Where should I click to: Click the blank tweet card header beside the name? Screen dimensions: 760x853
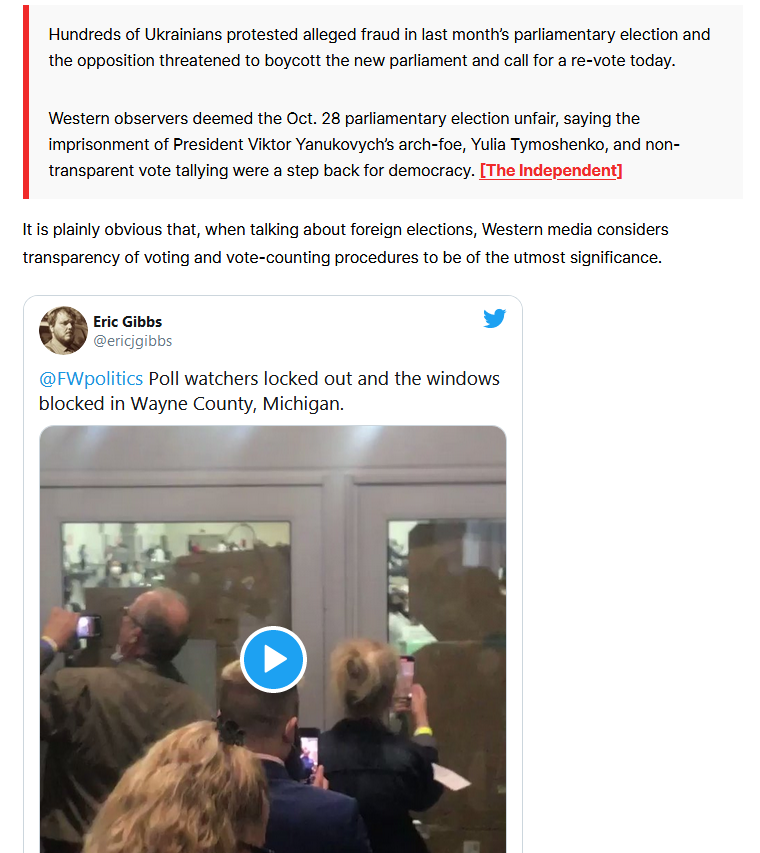pos(321,330)
